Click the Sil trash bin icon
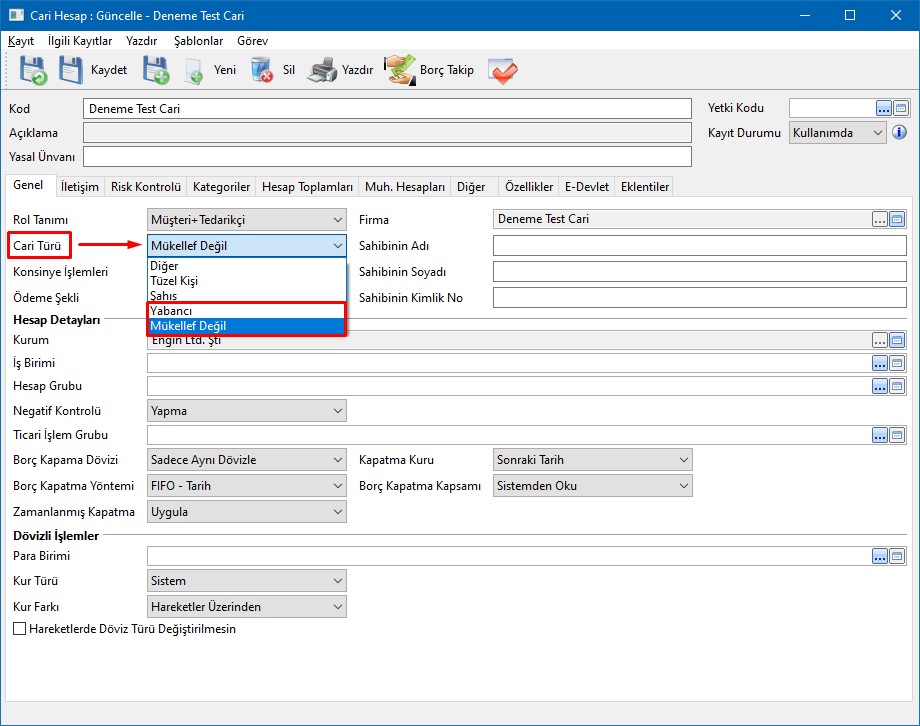 [x=262, y=70]
